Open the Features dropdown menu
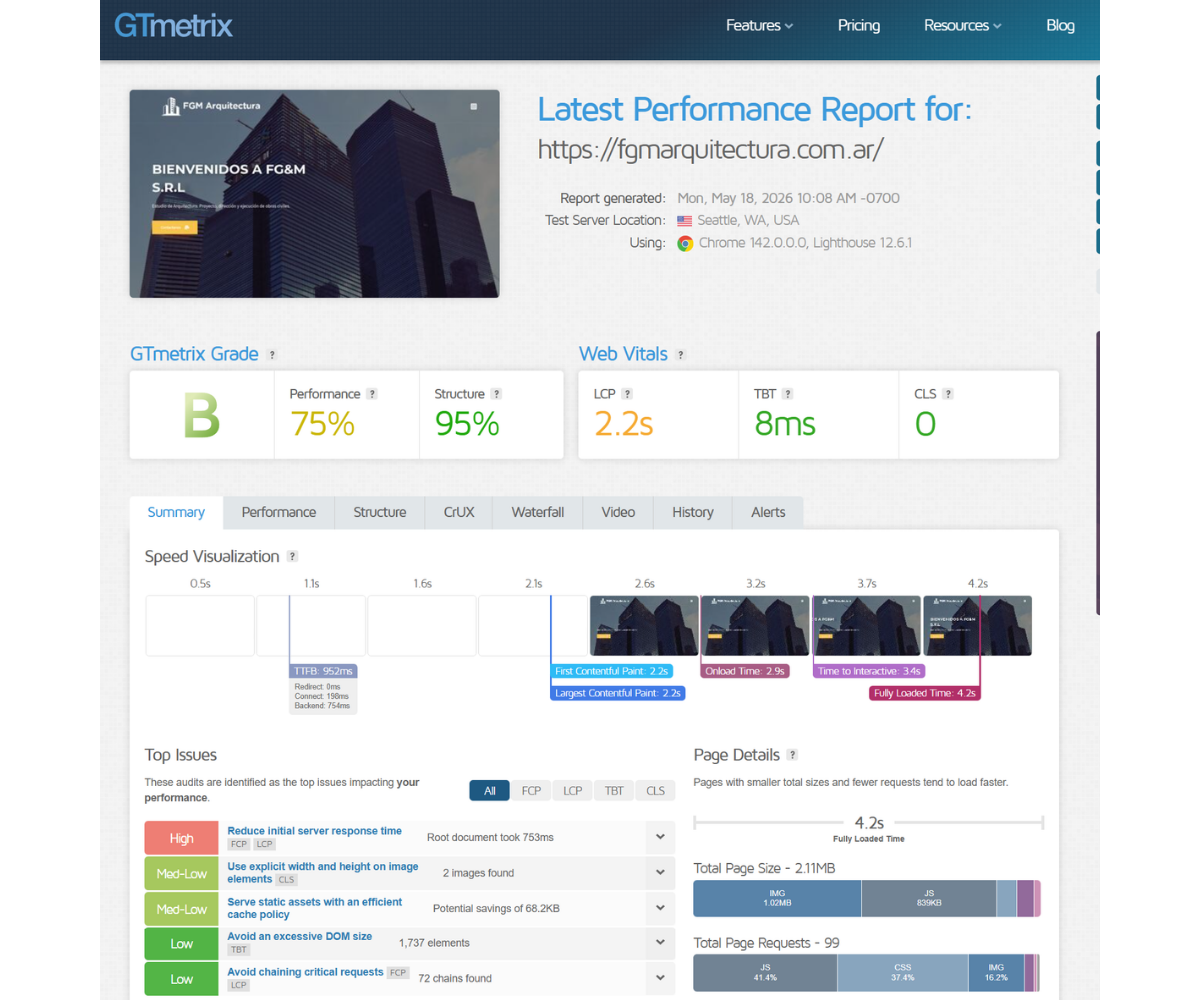 760,25
